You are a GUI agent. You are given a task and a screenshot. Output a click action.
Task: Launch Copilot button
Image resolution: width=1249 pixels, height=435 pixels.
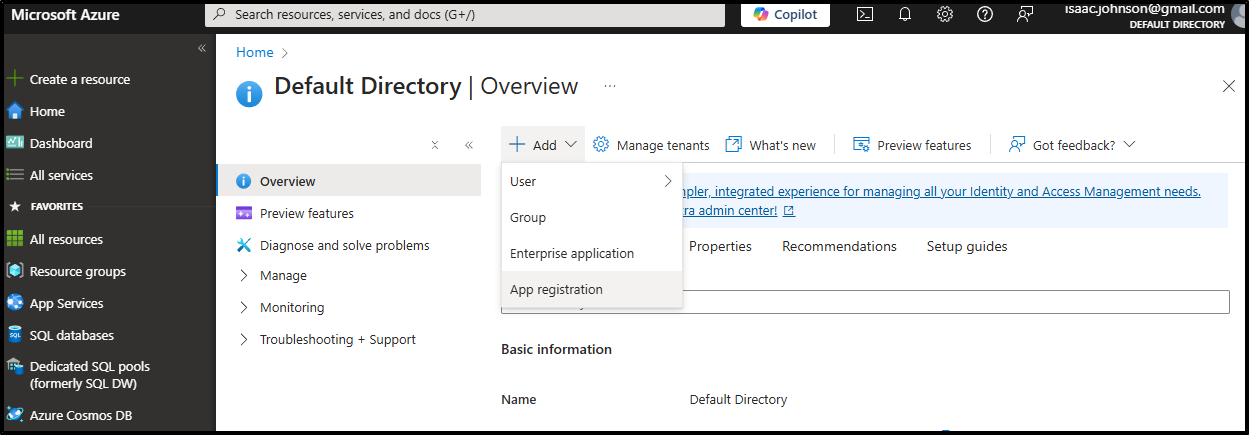tap(785, 14)
